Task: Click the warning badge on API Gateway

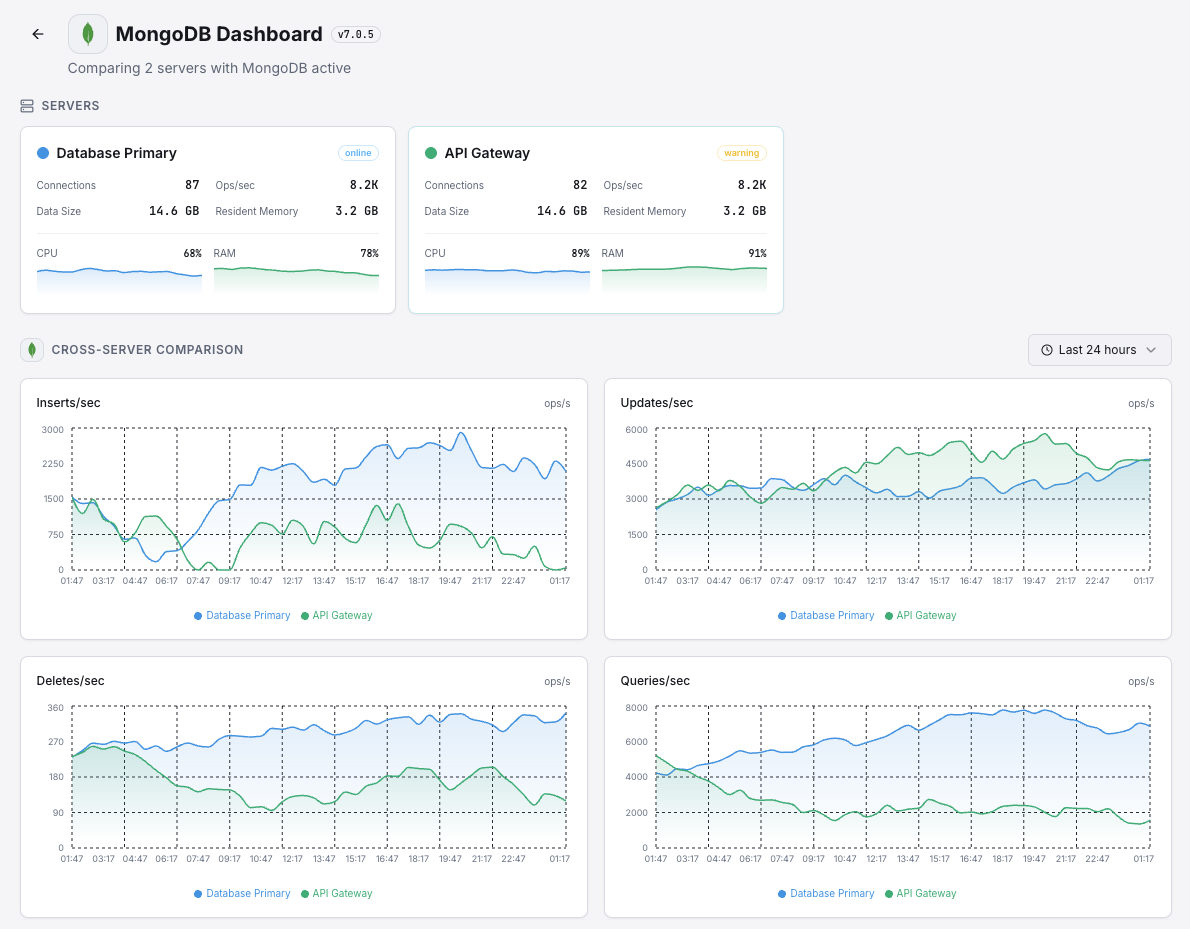Action: tap(741, 153)
